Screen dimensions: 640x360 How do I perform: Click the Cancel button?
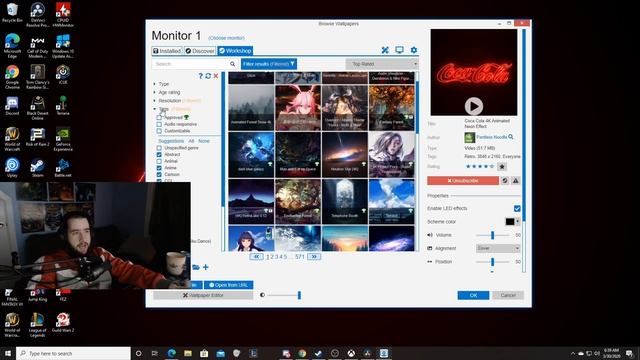pos(508,295)
